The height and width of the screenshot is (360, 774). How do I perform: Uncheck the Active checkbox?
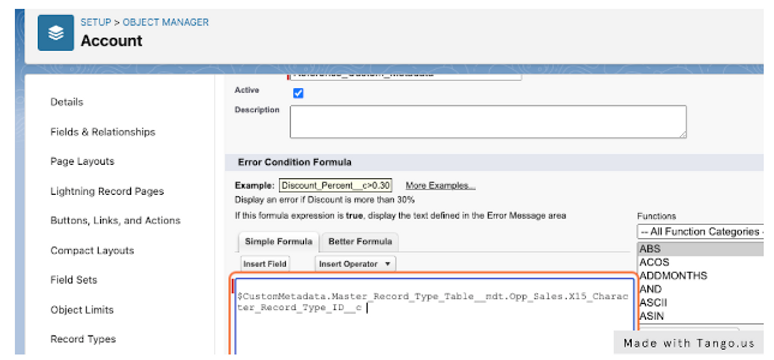coord(298,93)
